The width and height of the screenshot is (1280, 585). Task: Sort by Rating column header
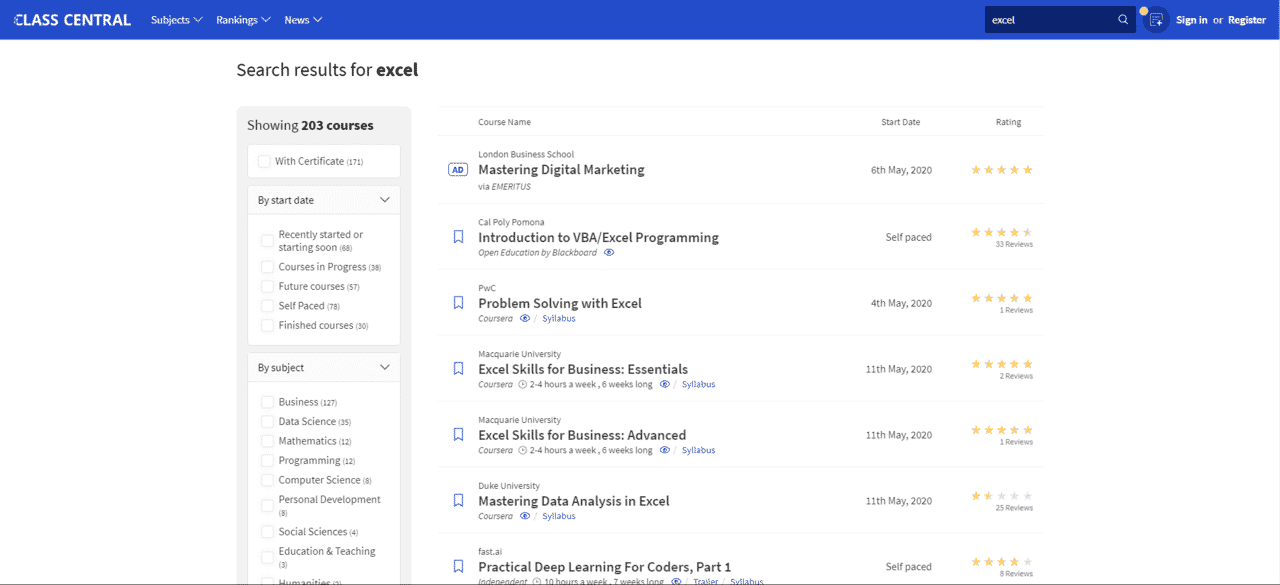1008,122
